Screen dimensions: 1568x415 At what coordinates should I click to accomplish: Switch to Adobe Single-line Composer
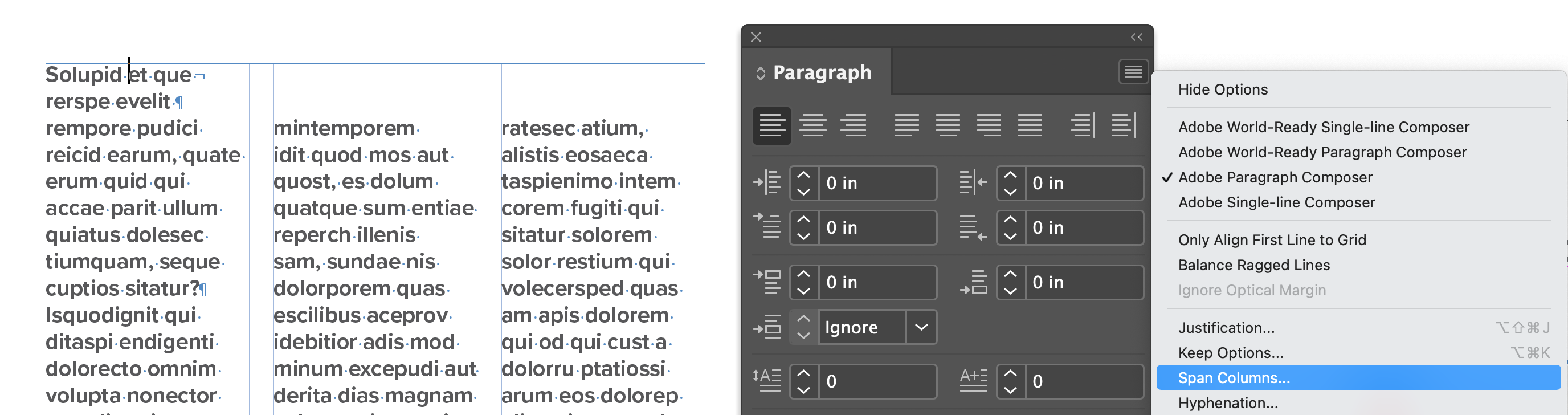(1276, 202)
